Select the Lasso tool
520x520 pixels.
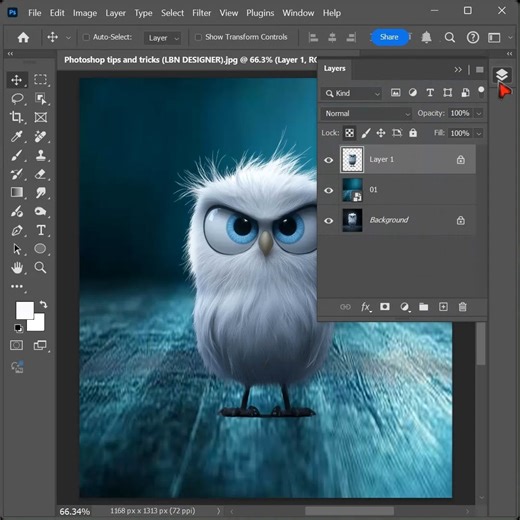tap(17, 99)
